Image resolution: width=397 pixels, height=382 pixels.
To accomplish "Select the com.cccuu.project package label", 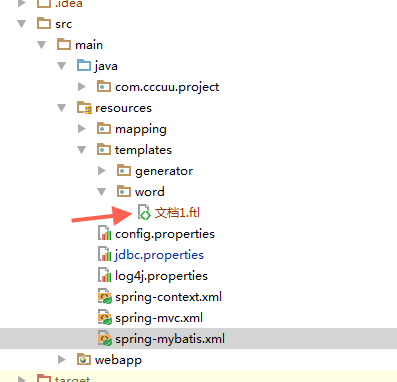I will 167,87.
